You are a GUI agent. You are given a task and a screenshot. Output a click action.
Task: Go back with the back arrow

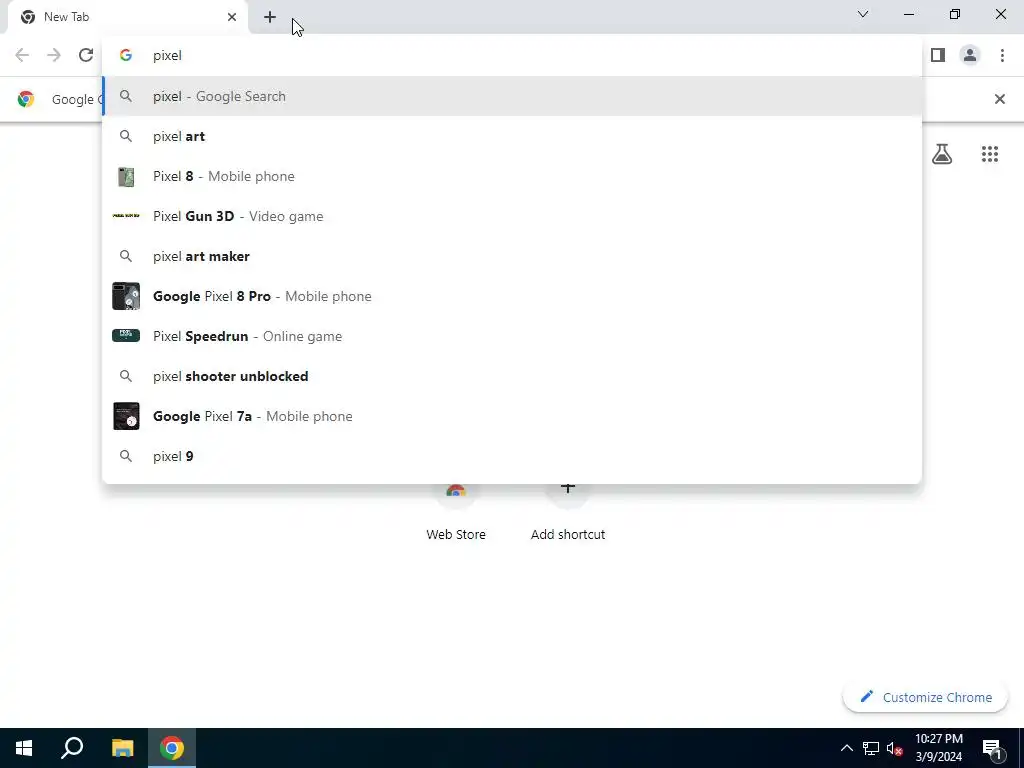click(x=22, y=56)
